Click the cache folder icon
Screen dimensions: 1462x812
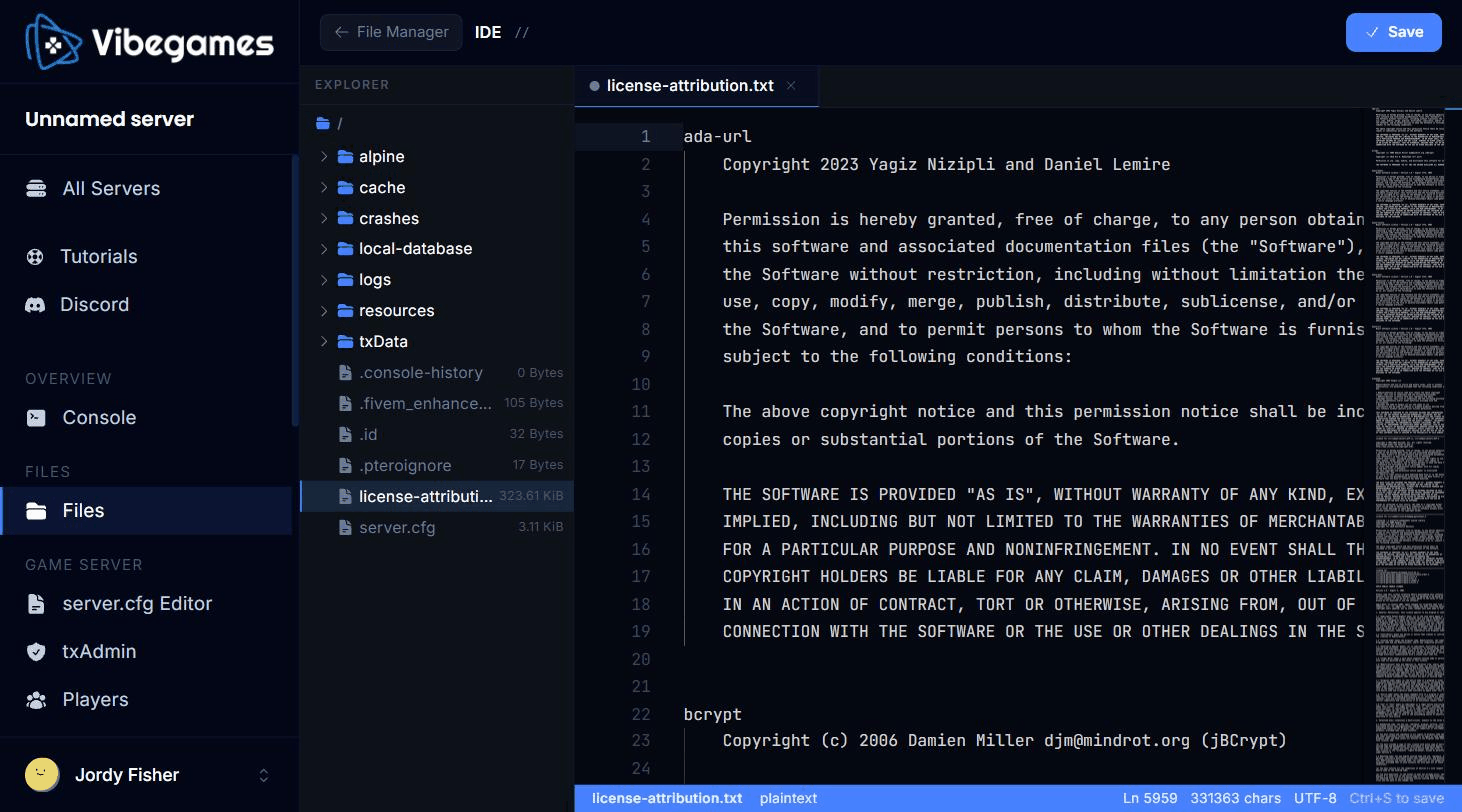[346, 187]
